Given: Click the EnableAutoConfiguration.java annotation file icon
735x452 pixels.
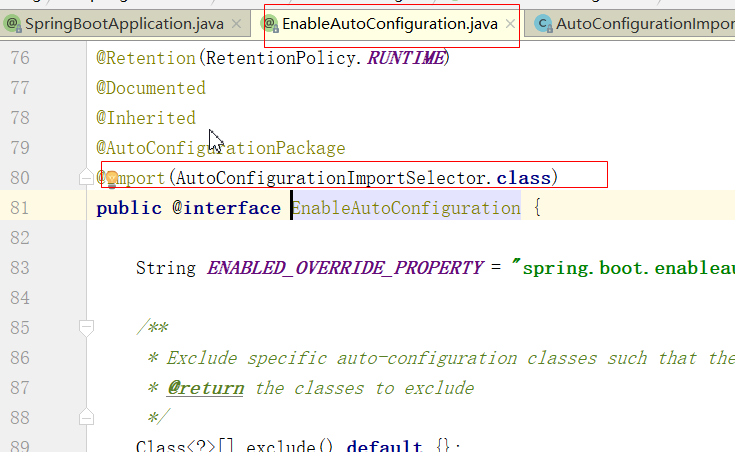Looking at the screenshot, I should (272, 22).
